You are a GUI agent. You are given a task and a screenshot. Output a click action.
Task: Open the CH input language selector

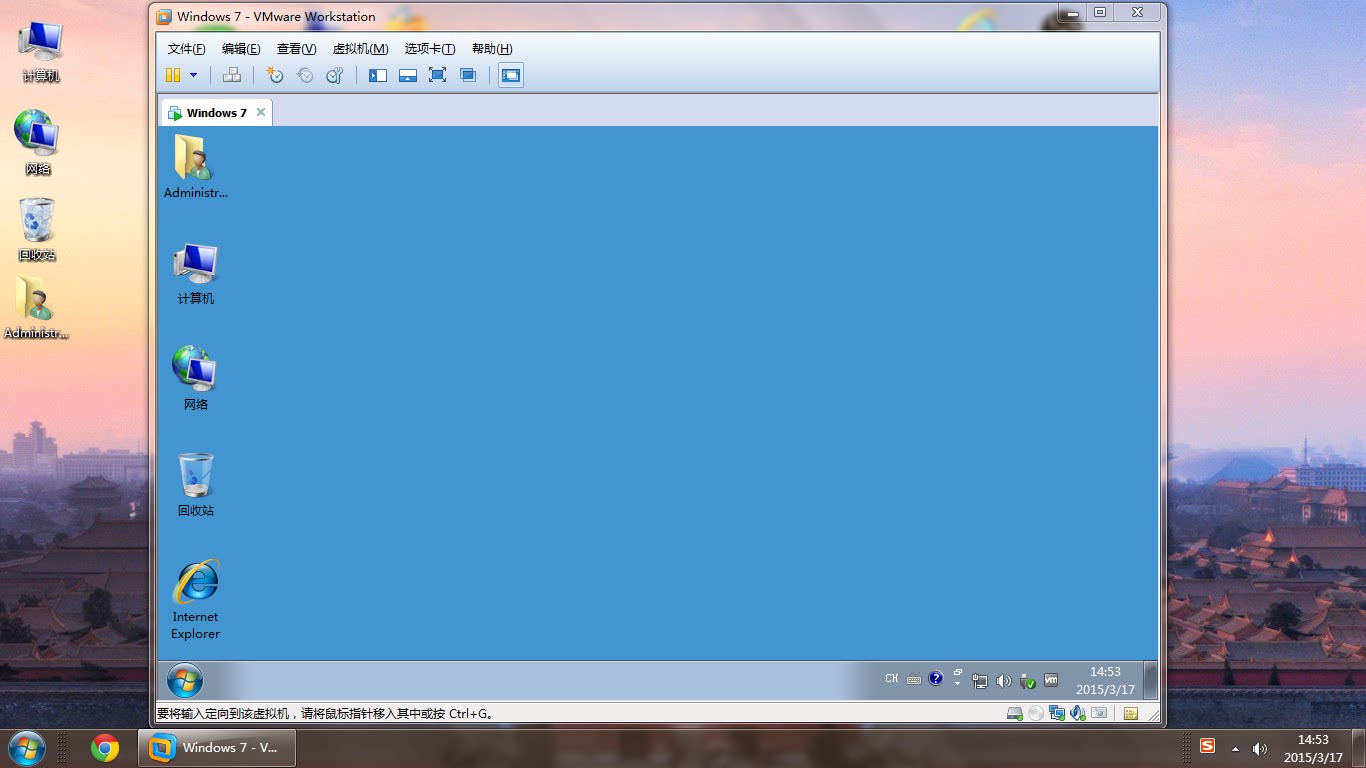click(x=890, y=678)
